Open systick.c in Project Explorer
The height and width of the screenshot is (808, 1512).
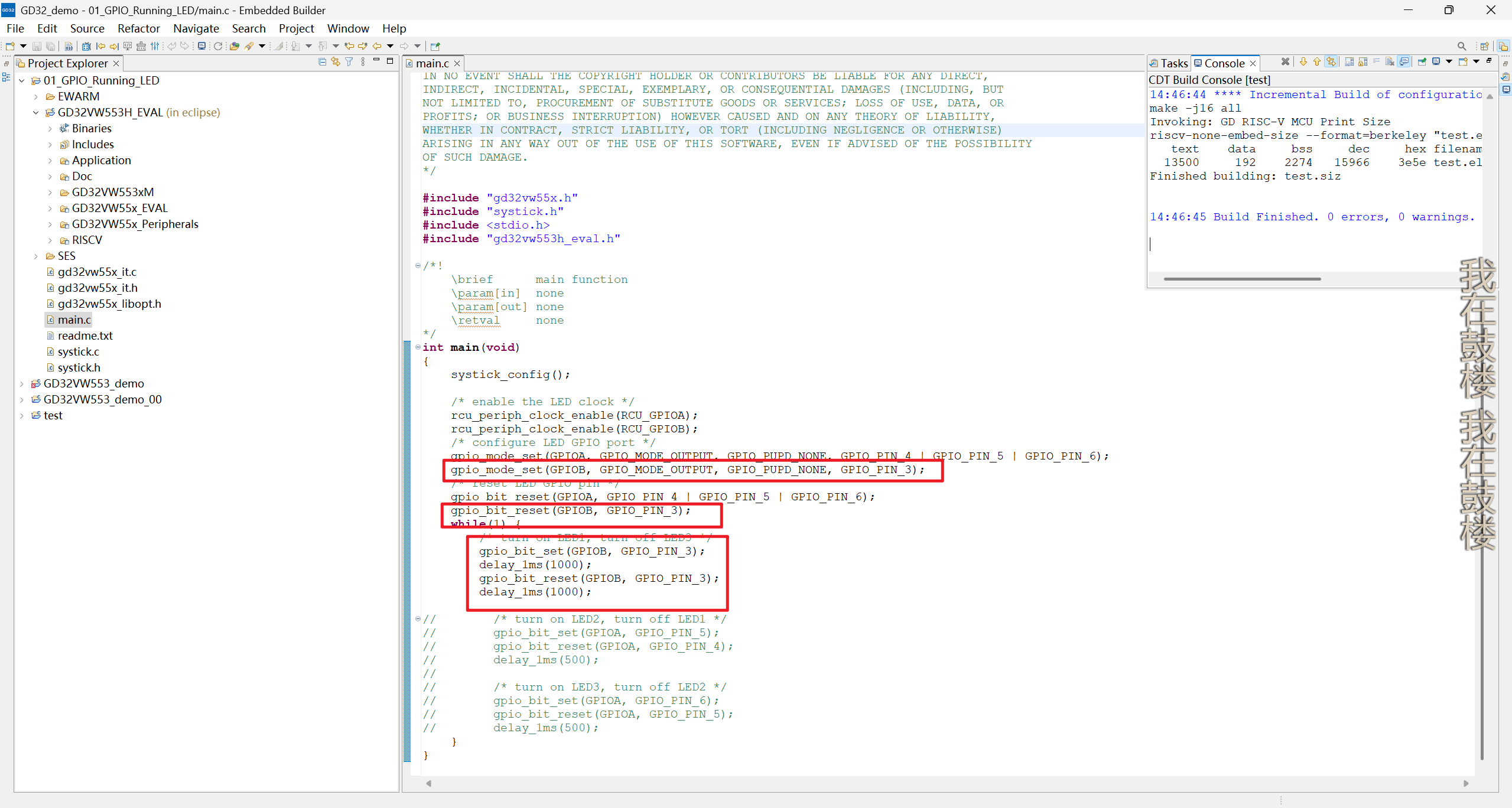click(x=78, y=352)
